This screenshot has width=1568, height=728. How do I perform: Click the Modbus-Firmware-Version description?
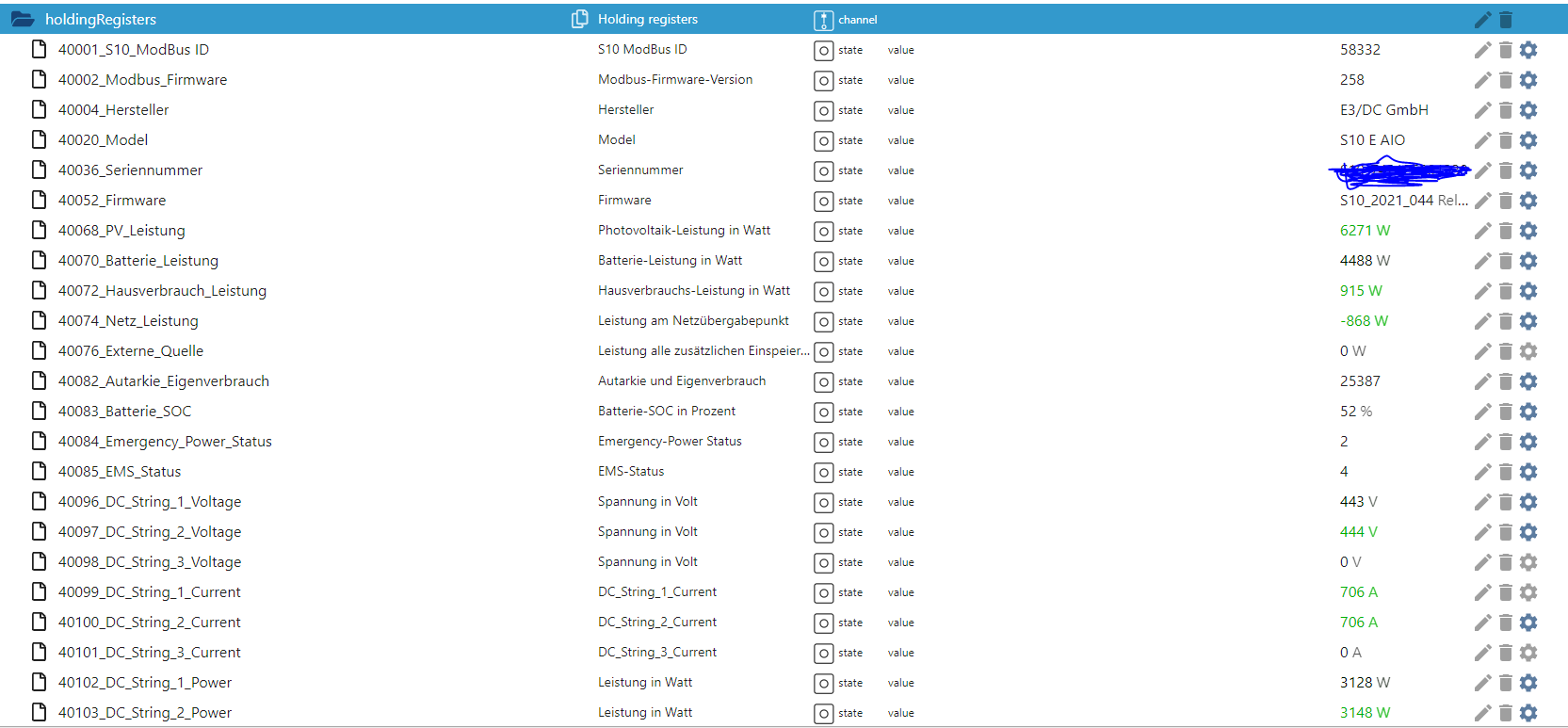click(x=675, y=80)
